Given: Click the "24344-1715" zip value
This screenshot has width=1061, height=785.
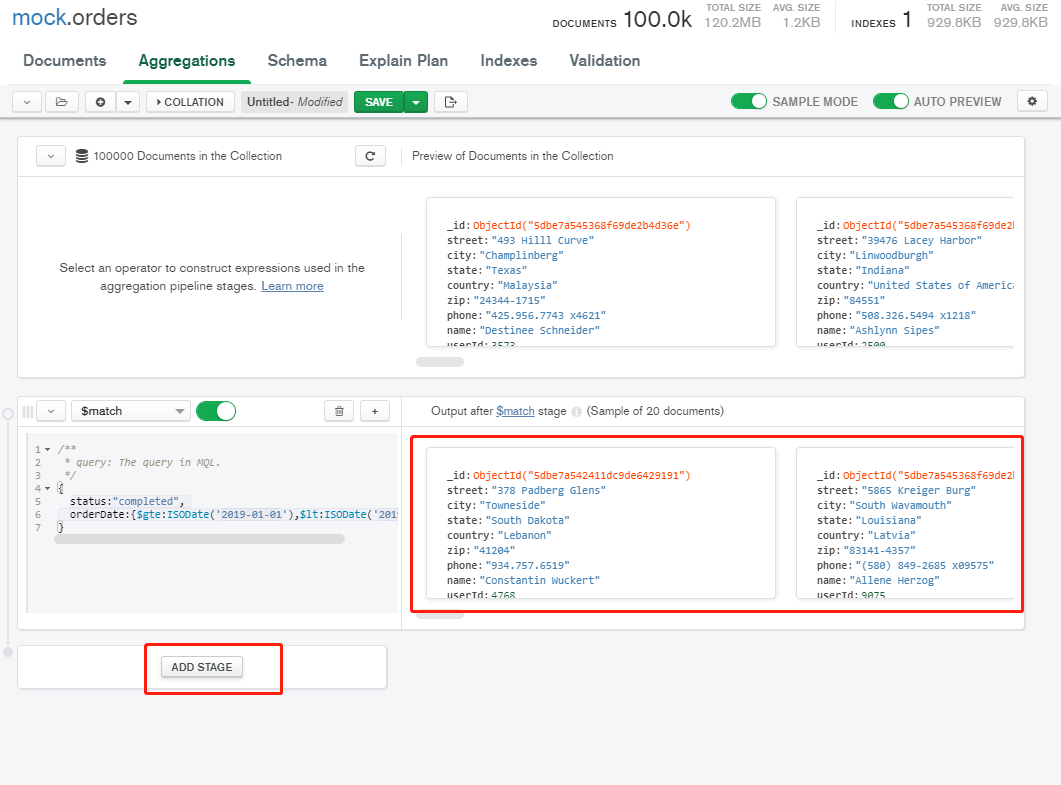Looking at the screenshot, I should point(510,300).
